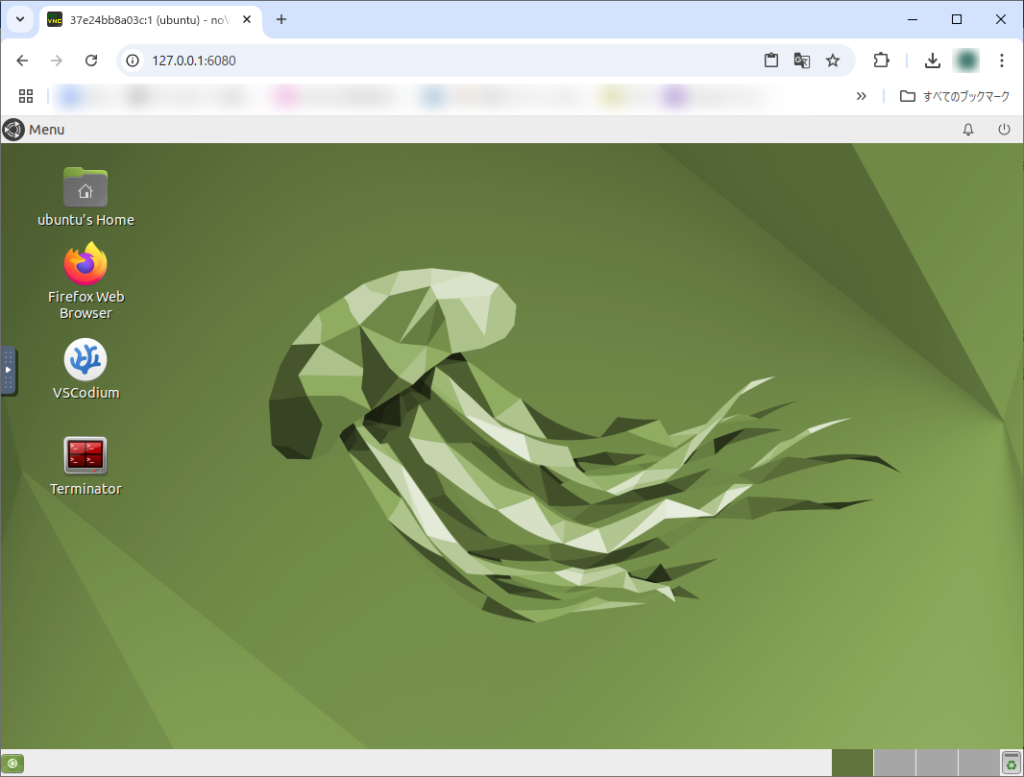The image size is (1024, 777).
Task: Open a new Chrome tab
Action: [x=281, y=20]
